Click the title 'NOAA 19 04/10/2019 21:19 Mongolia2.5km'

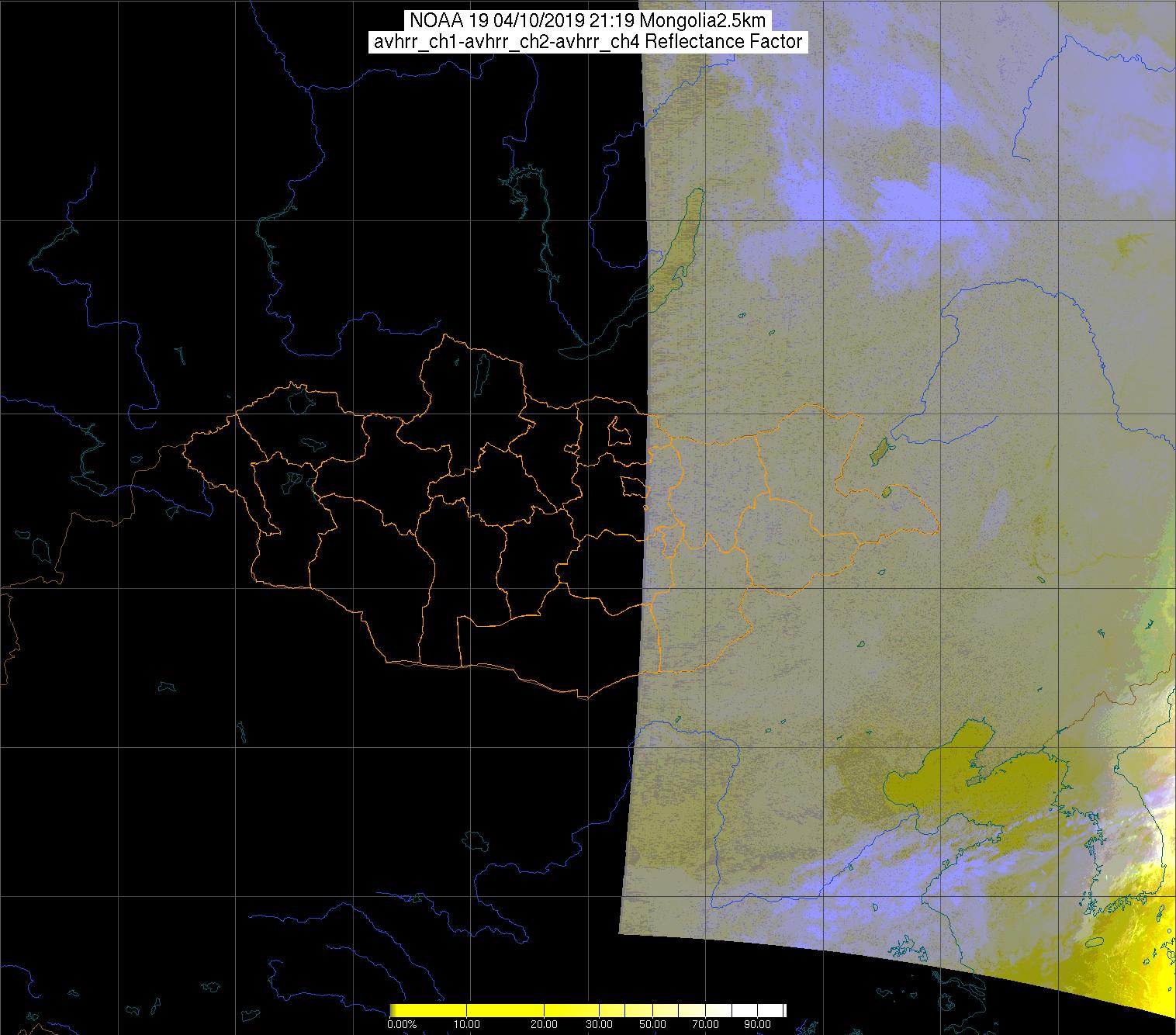(588, 21)
